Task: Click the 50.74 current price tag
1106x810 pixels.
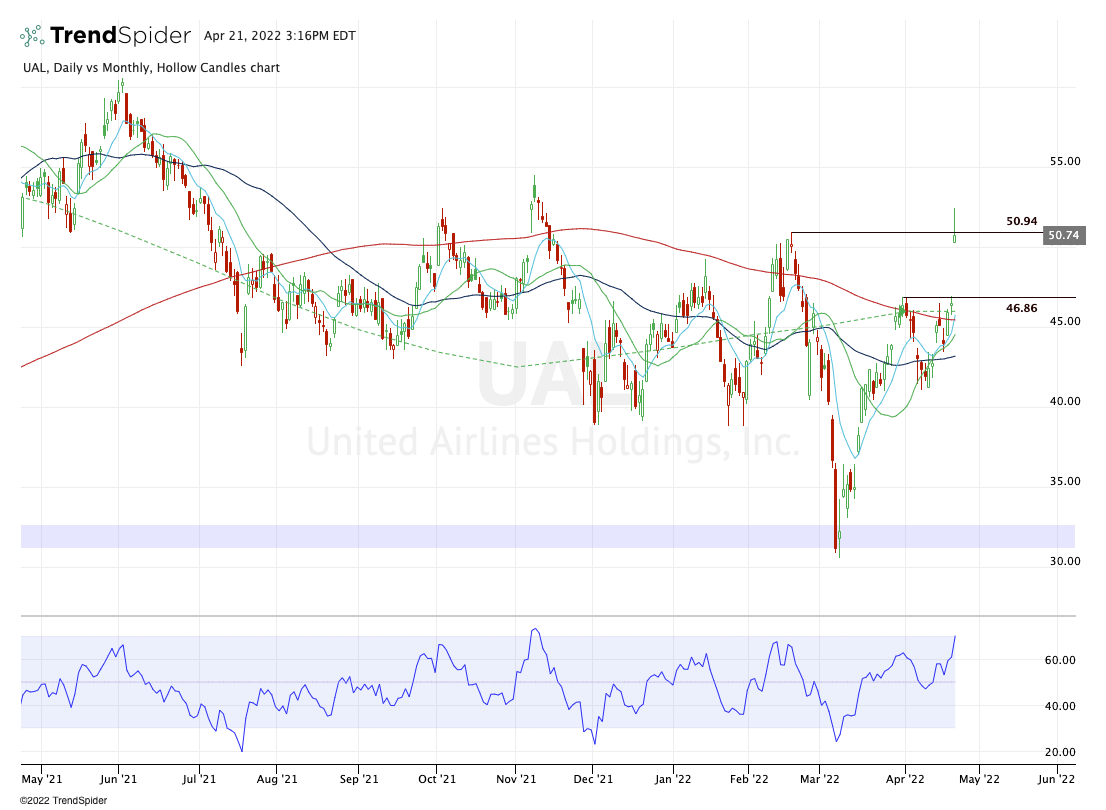Action: pos(1064,236)
